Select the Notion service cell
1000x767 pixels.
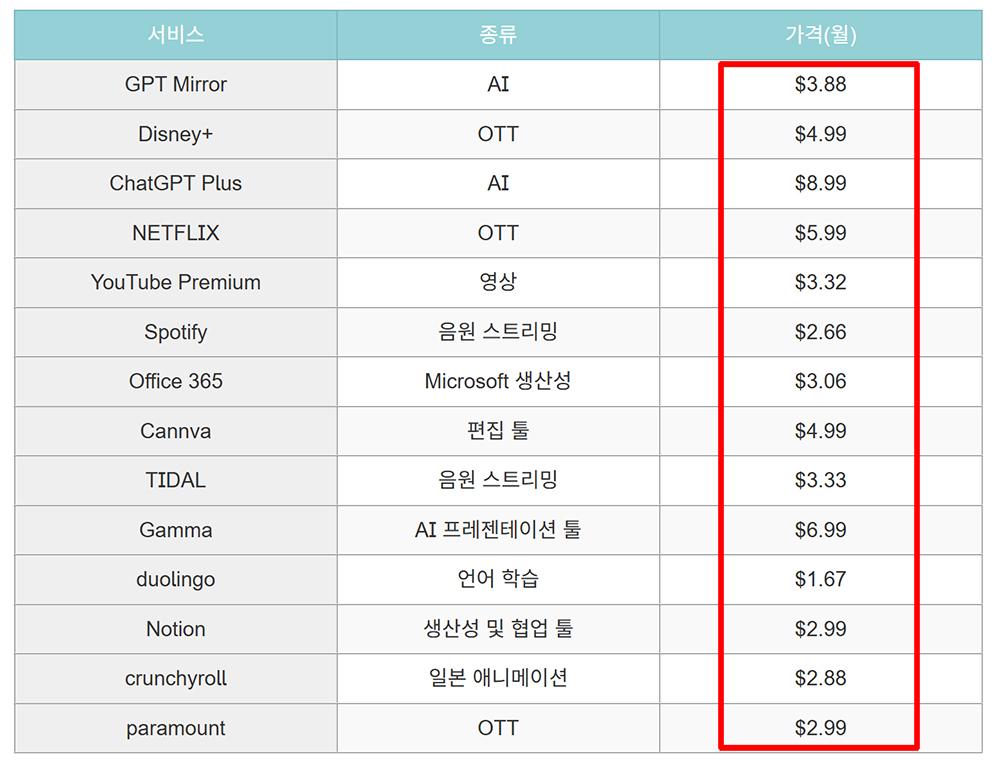[176, 629]
